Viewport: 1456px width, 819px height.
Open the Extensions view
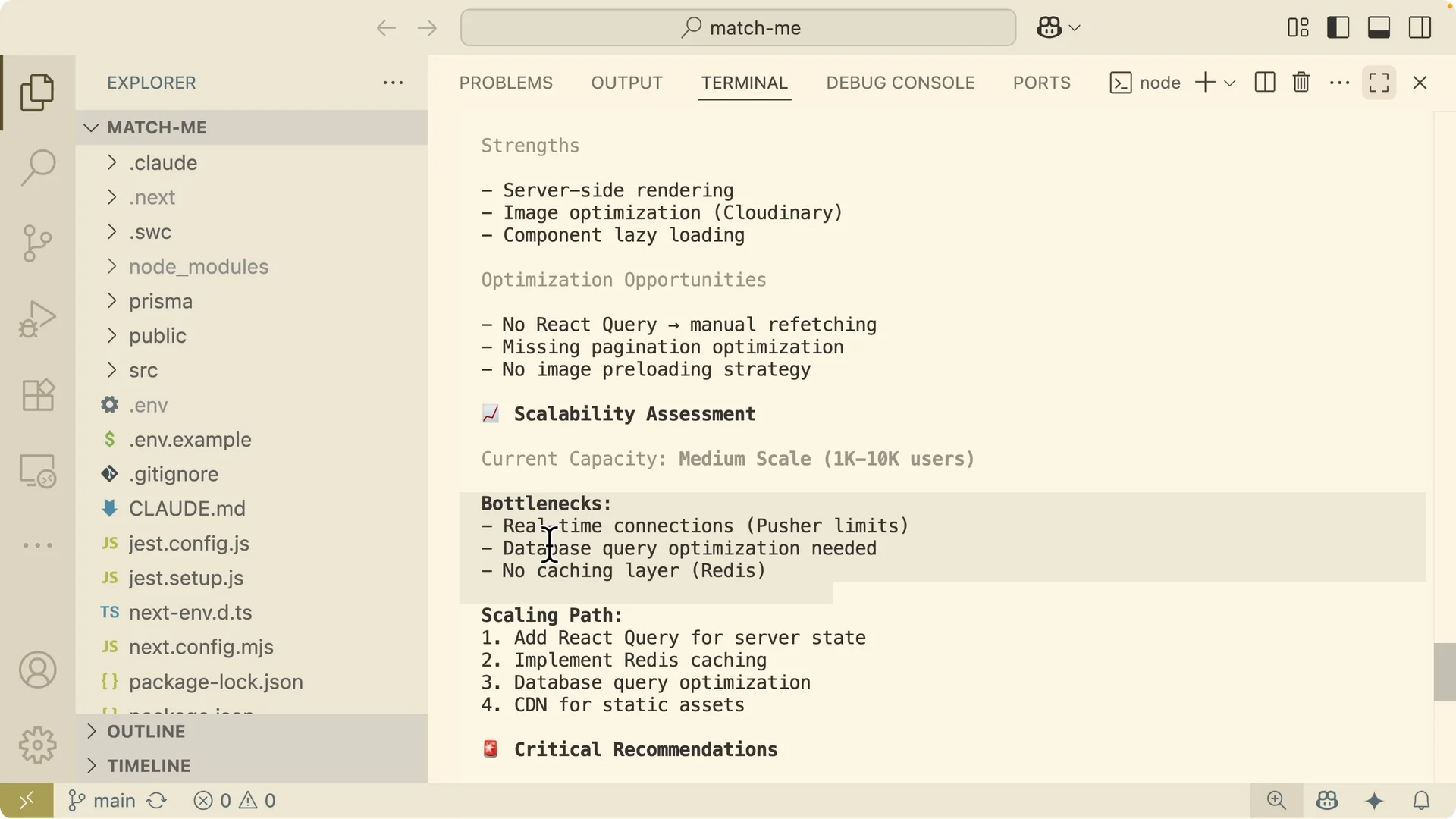coord(37,395)
